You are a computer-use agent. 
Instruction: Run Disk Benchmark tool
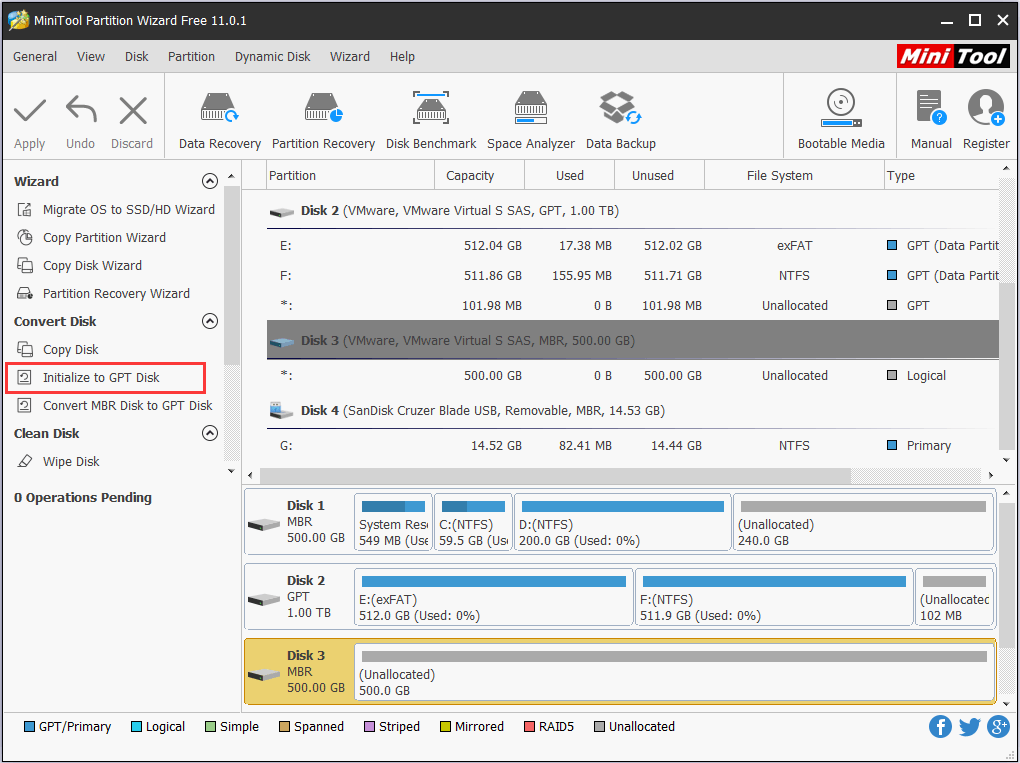(x=431, y=120)
